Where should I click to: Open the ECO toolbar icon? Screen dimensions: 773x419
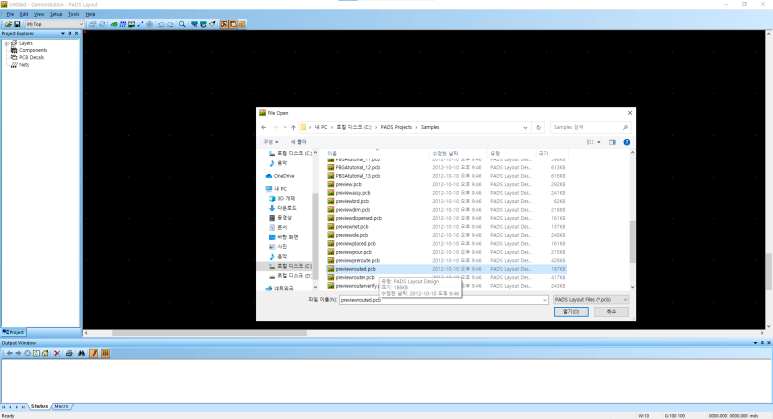(141, 24)
